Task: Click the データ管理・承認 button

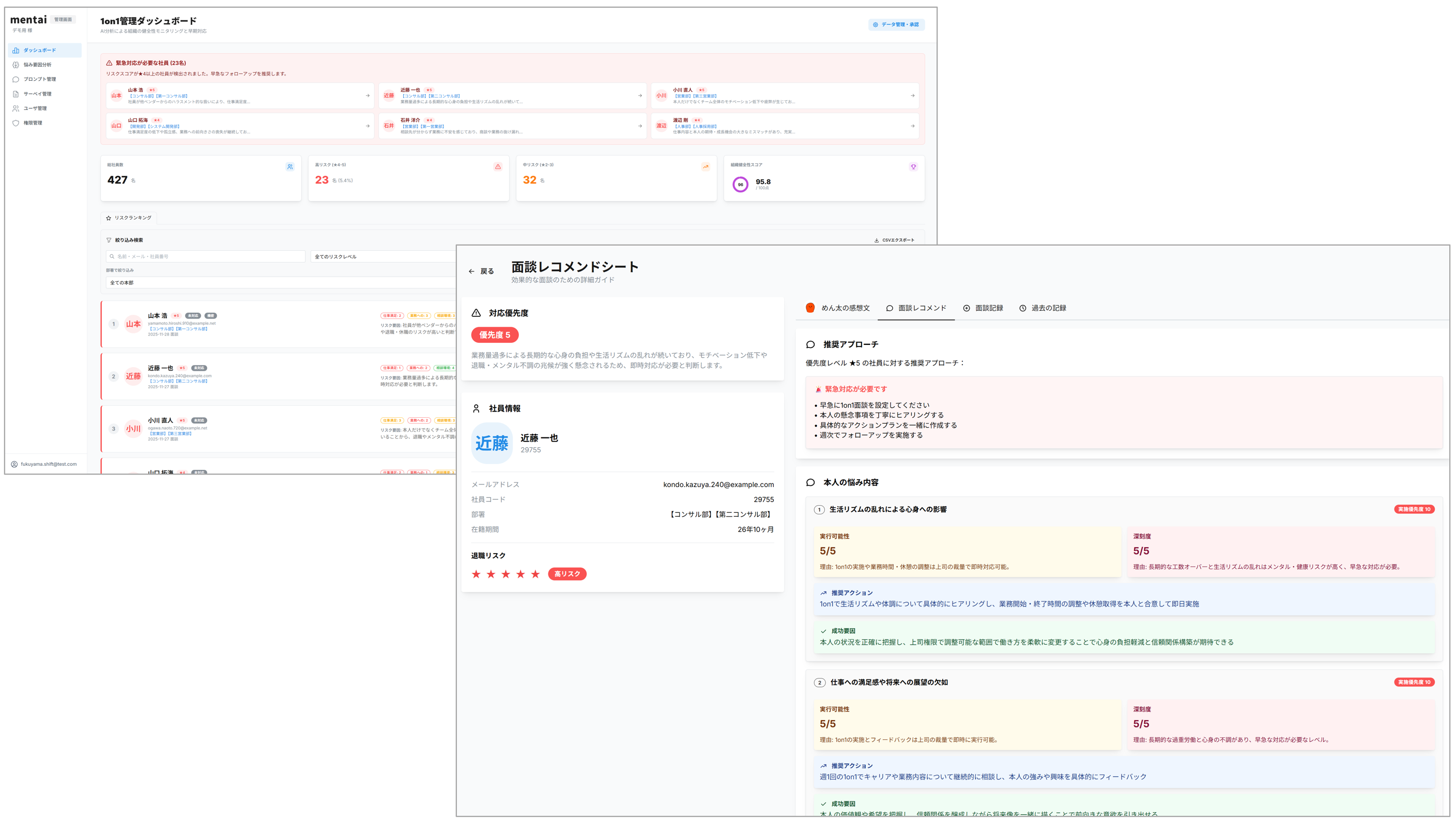Action: point(896,25)
